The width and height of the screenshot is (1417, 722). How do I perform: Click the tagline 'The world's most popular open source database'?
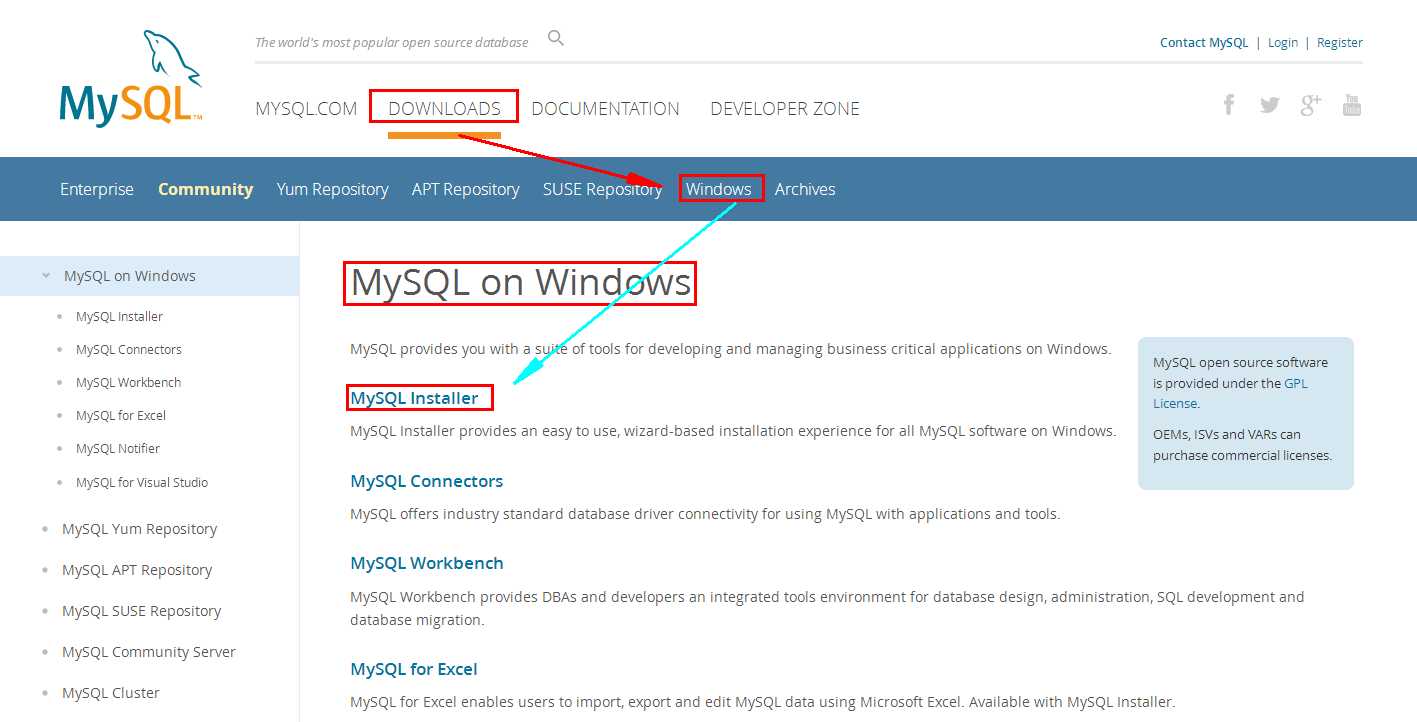[x=392, y=43]
